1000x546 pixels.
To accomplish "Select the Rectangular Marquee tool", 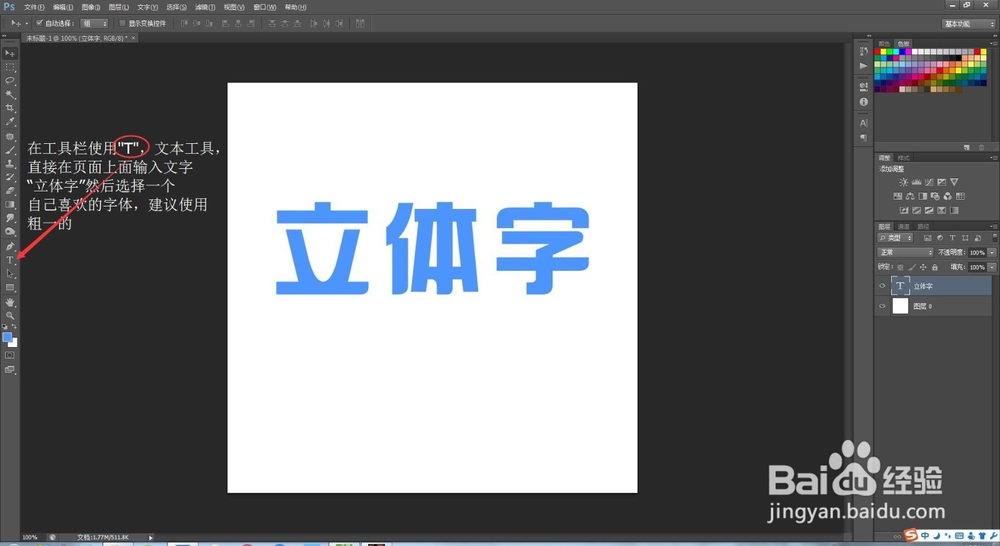I will point(10,67).
